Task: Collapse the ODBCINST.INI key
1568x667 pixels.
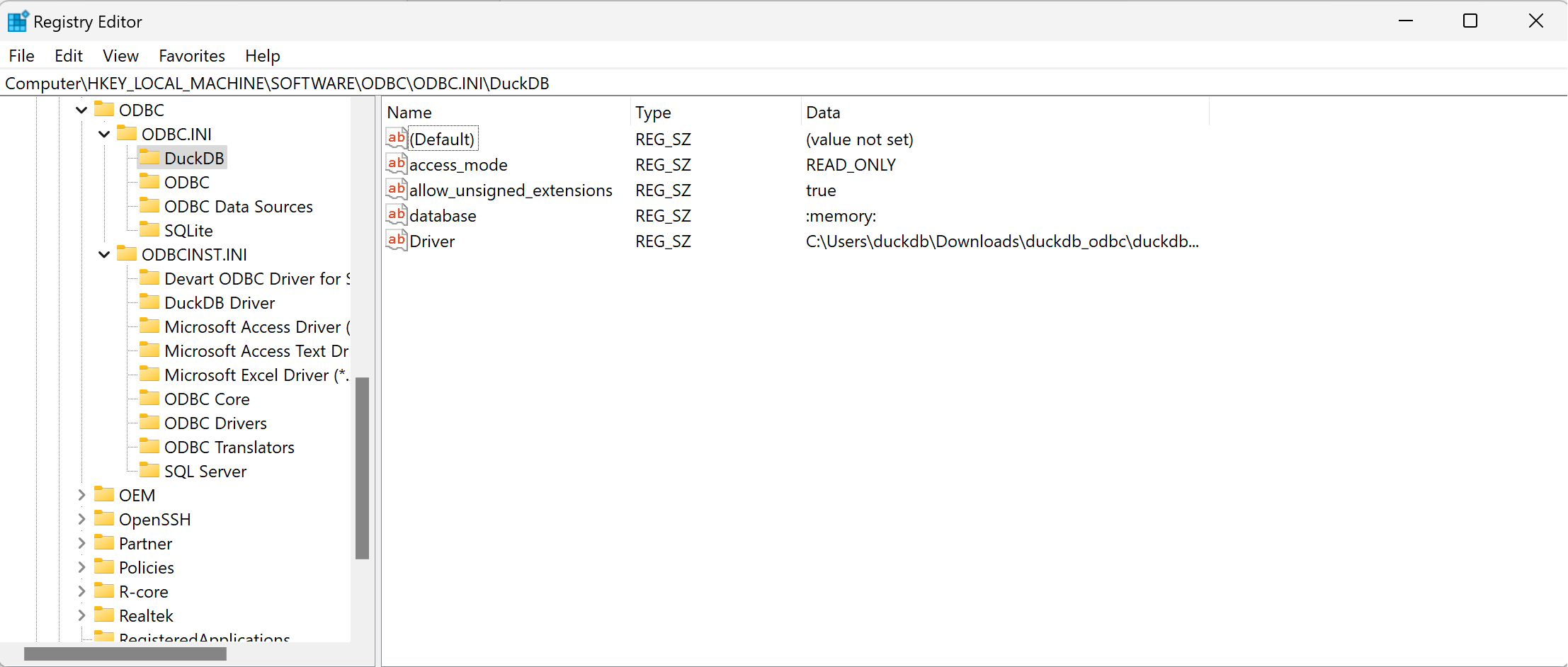Action: 103,254
